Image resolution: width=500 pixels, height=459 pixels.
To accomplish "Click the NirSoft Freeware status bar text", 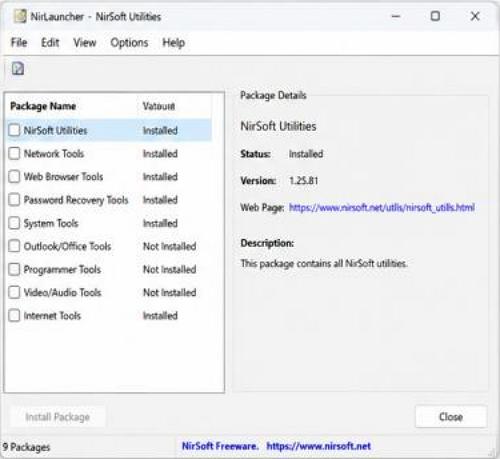I will 220,446.
